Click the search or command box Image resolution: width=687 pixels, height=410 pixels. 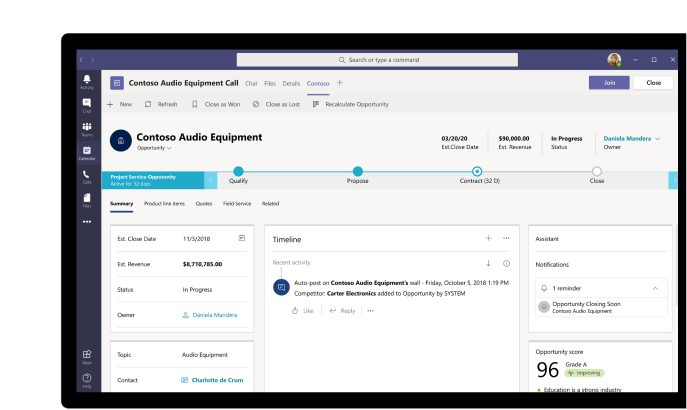pyautogui.click(x=377, y=60)
